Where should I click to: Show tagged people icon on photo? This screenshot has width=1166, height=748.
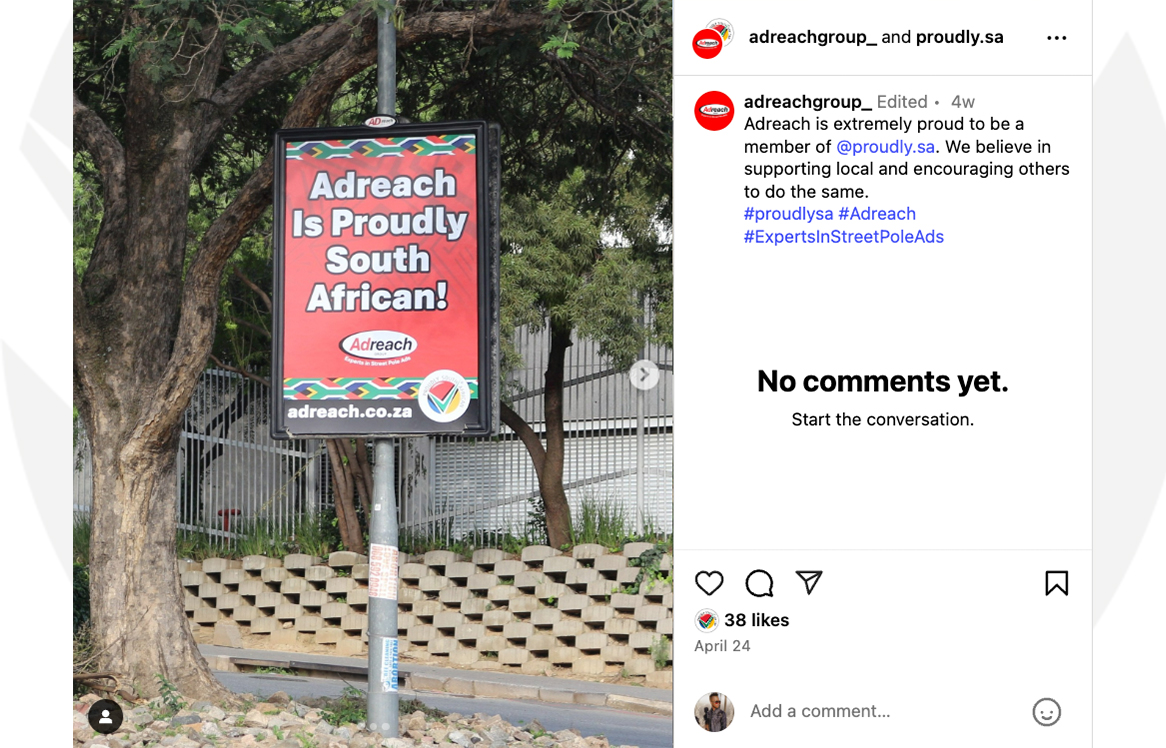tap(106, 717)
